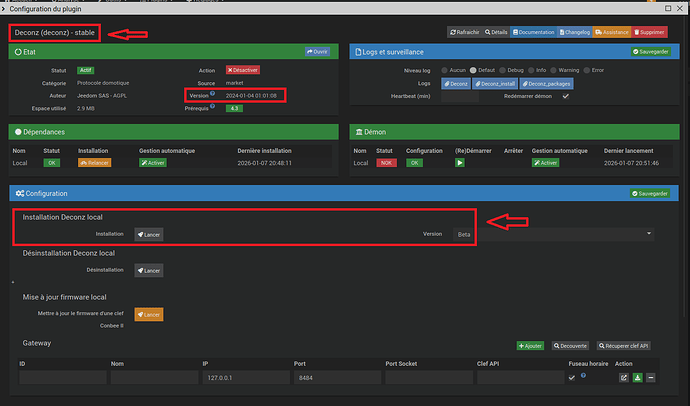Image resolution: width=690 pixels, height=406 pixels.
Task: View the Changelog
Action: tap(575, 32)
